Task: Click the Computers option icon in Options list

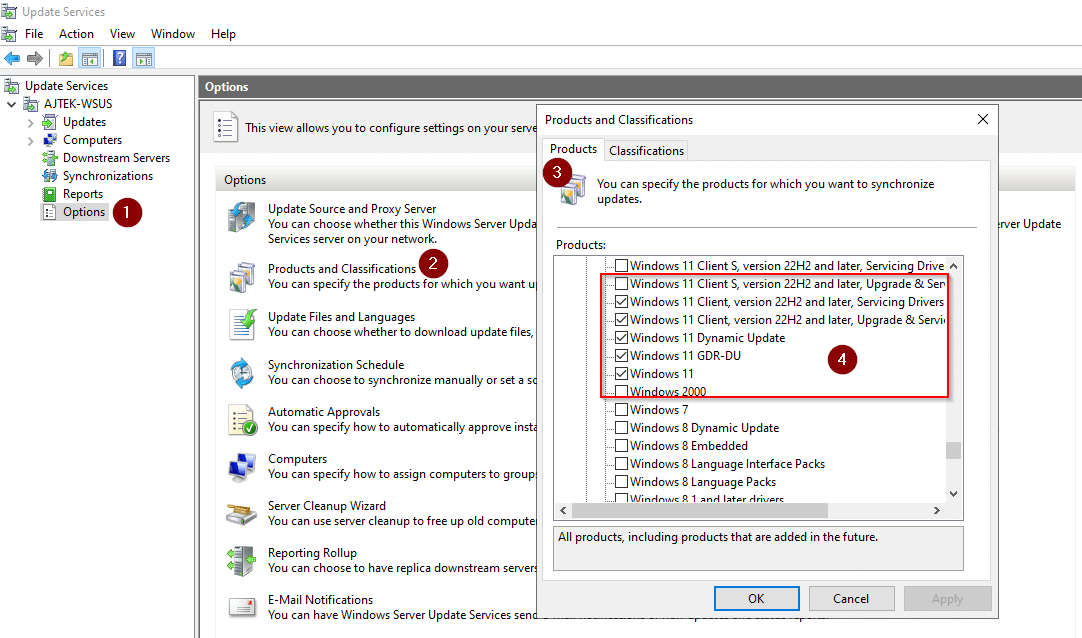Action: (242, 467)
